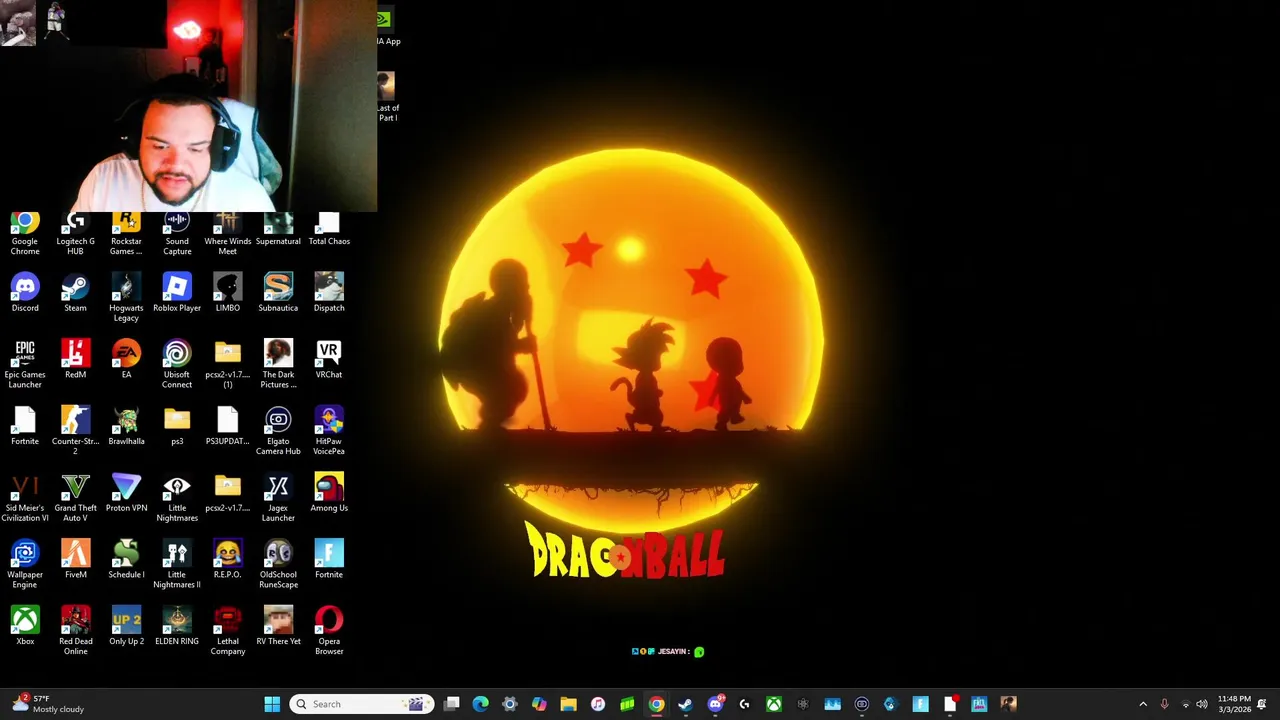Select the Roblox Player desktop icon
The image size is (1280, 720).
(x=177, y=292)
